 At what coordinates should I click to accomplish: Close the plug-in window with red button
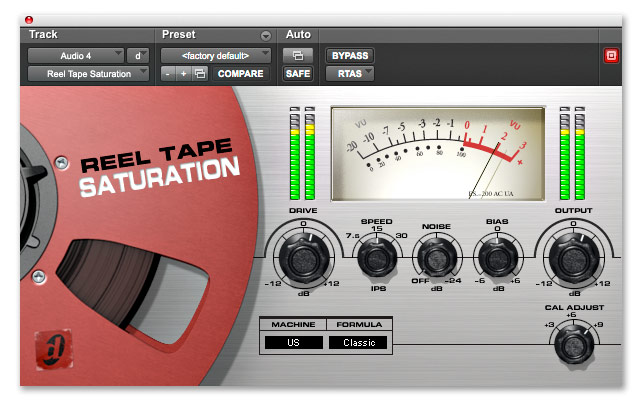coord(29,20)
